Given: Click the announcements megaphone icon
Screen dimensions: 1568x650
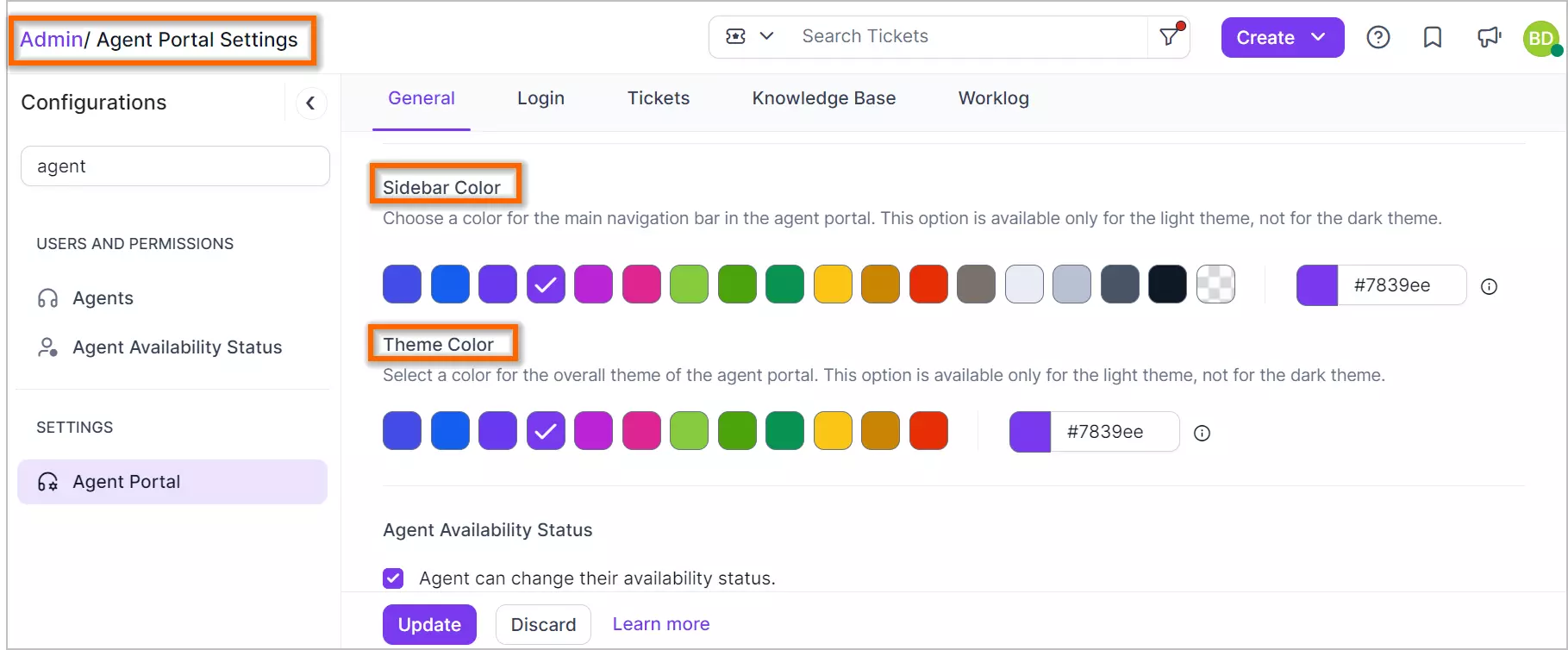Looking at the screenshot, I should [x=1489, y=37].
